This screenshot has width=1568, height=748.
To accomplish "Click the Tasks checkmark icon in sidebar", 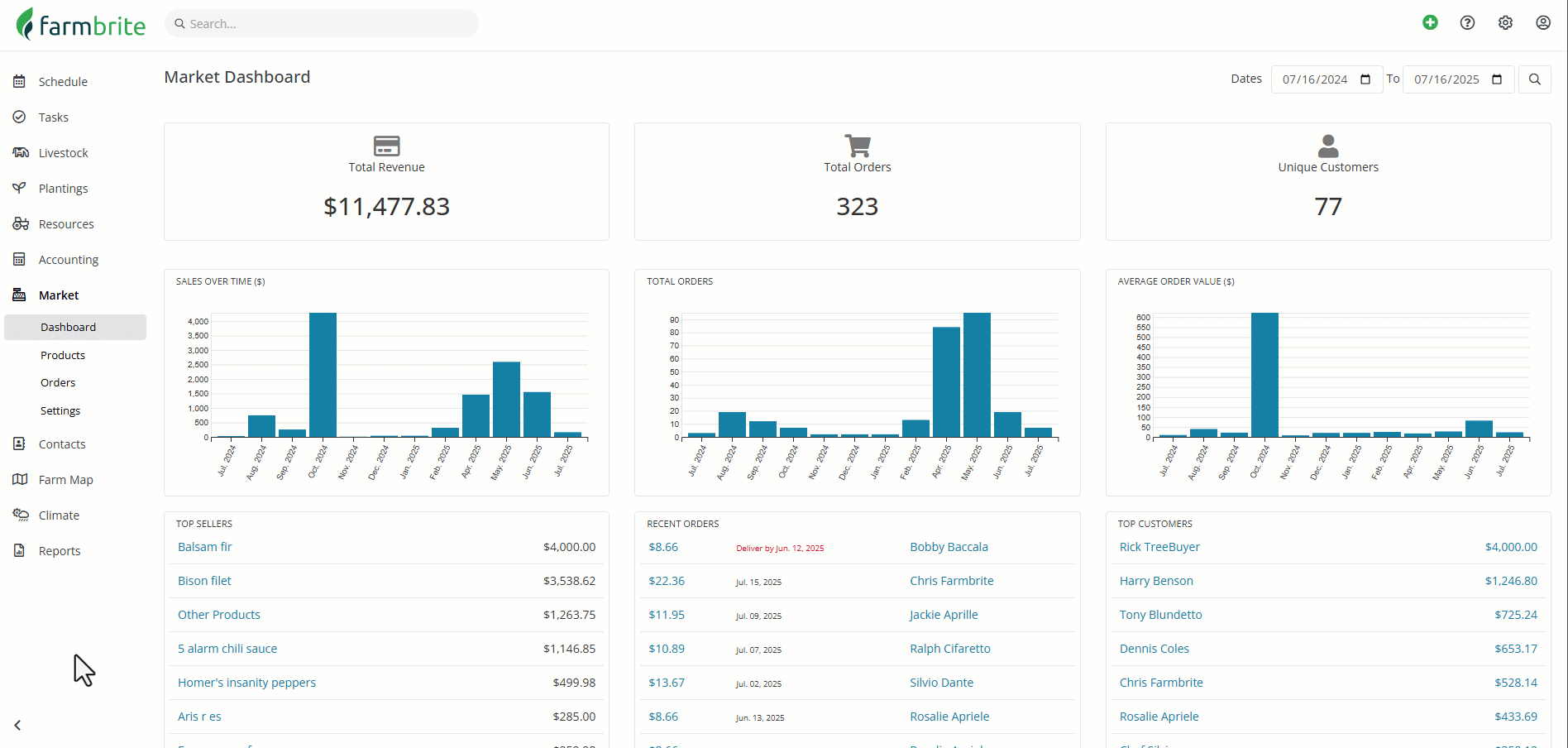I will point(19,117).
